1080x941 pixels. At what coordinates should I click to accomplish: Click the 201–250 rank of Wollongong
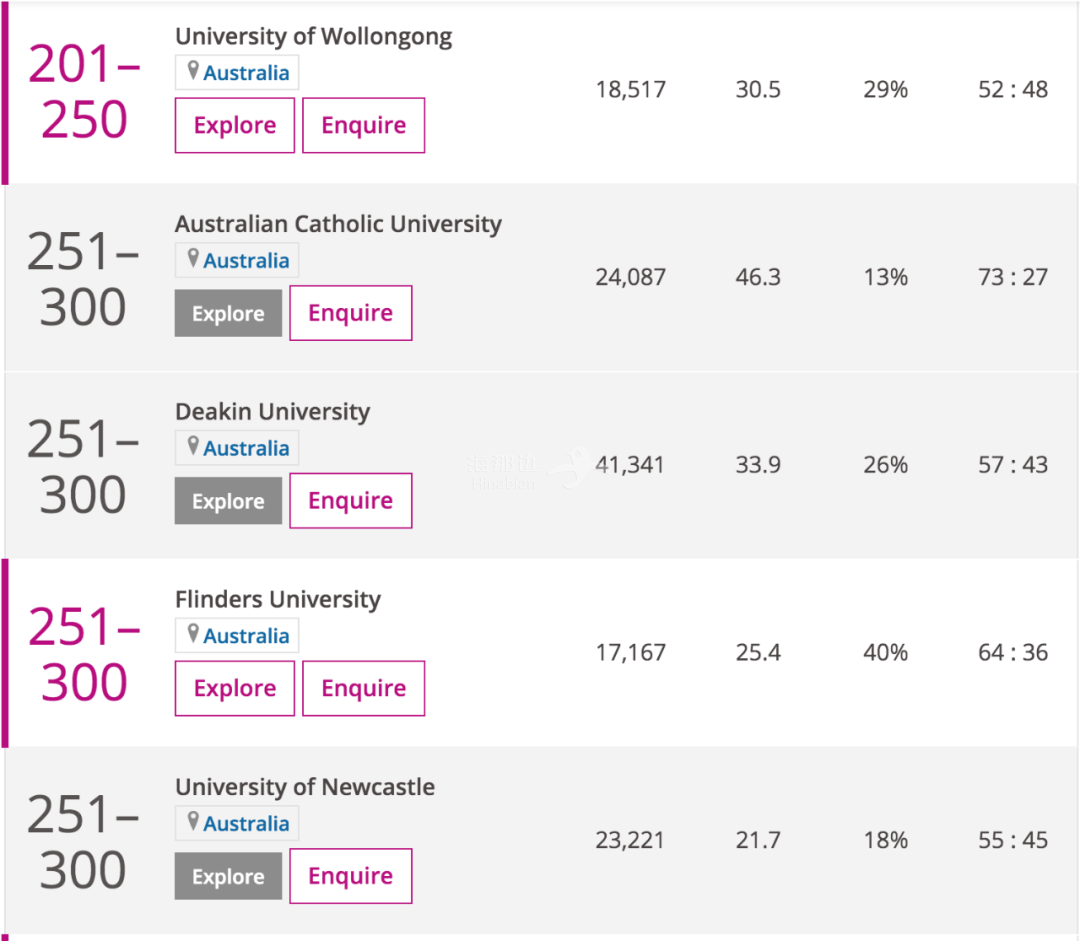[x=84, y=92]
